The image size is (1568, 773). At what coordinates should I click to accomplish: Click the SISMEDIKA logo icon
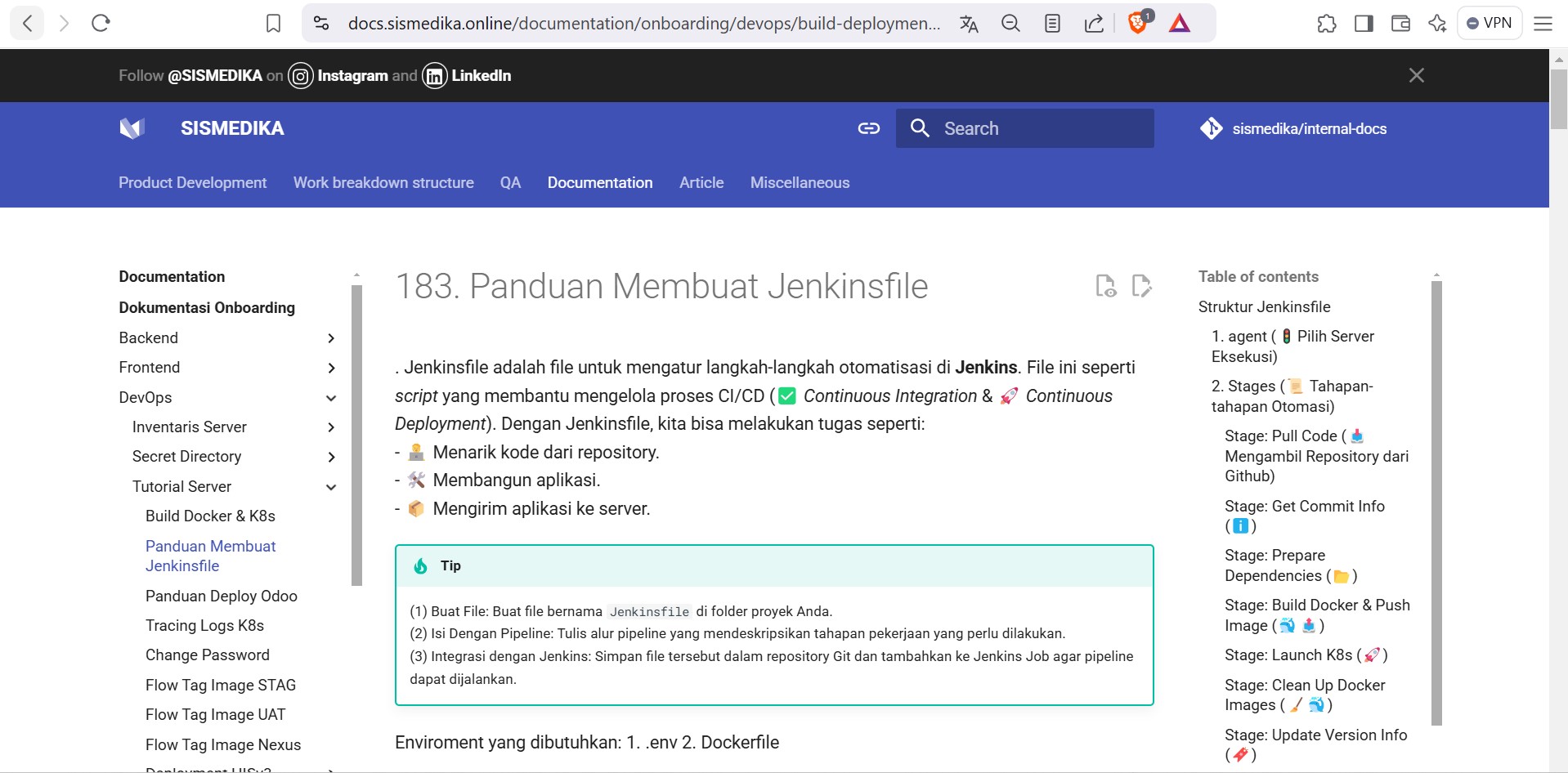point(132,128)
